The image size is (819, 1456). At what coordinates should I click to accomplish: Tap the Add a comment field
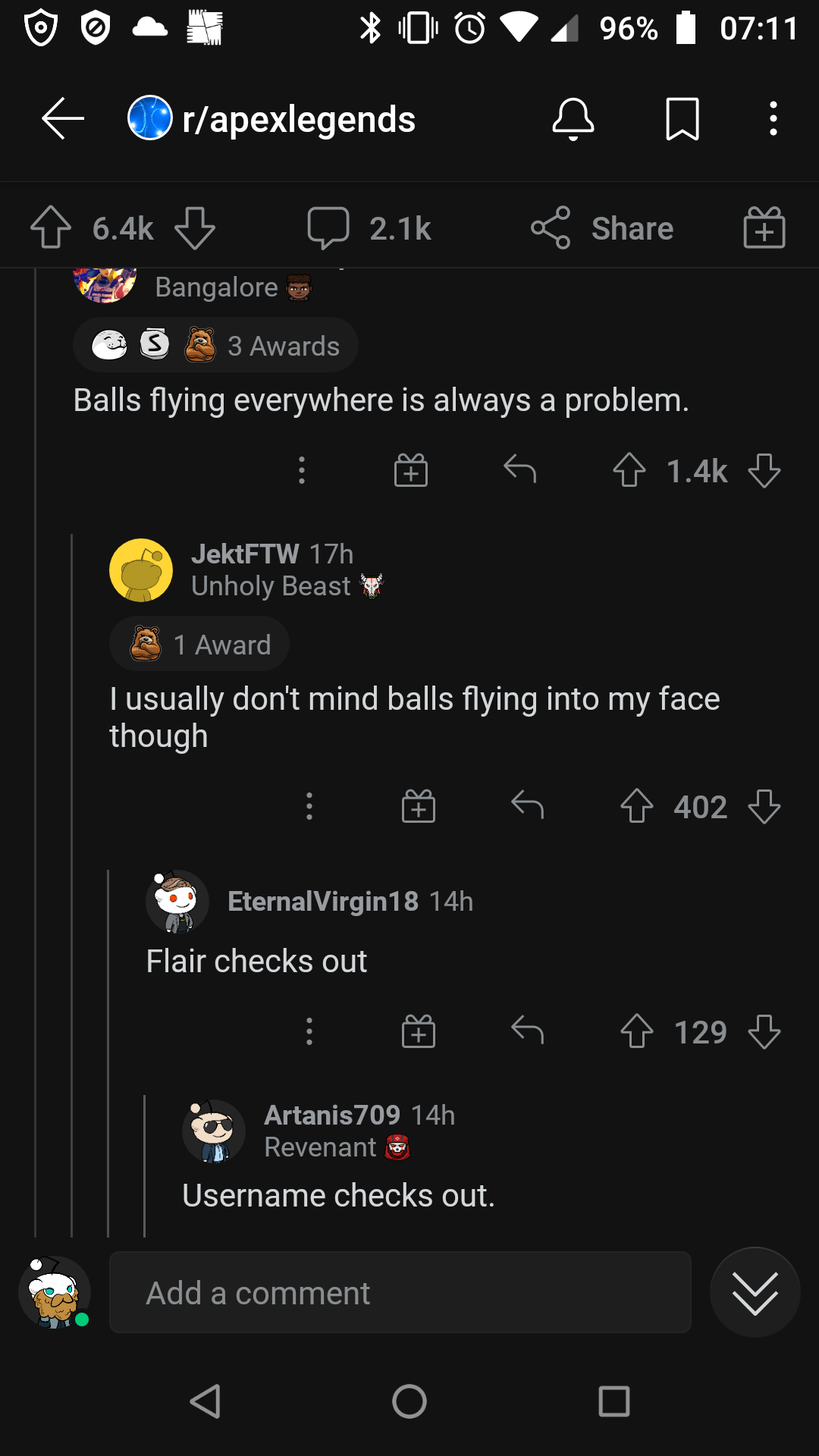[x=400, y=1292]
